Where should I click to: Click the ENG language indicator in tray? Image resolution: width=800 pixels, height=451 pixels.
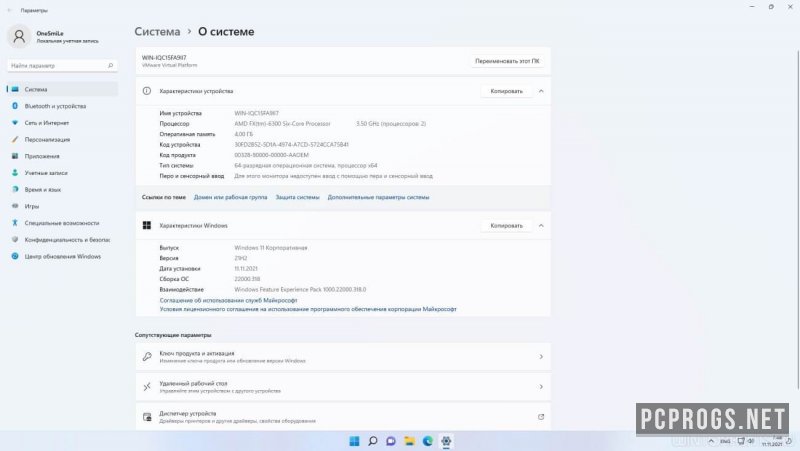(724, 441)
